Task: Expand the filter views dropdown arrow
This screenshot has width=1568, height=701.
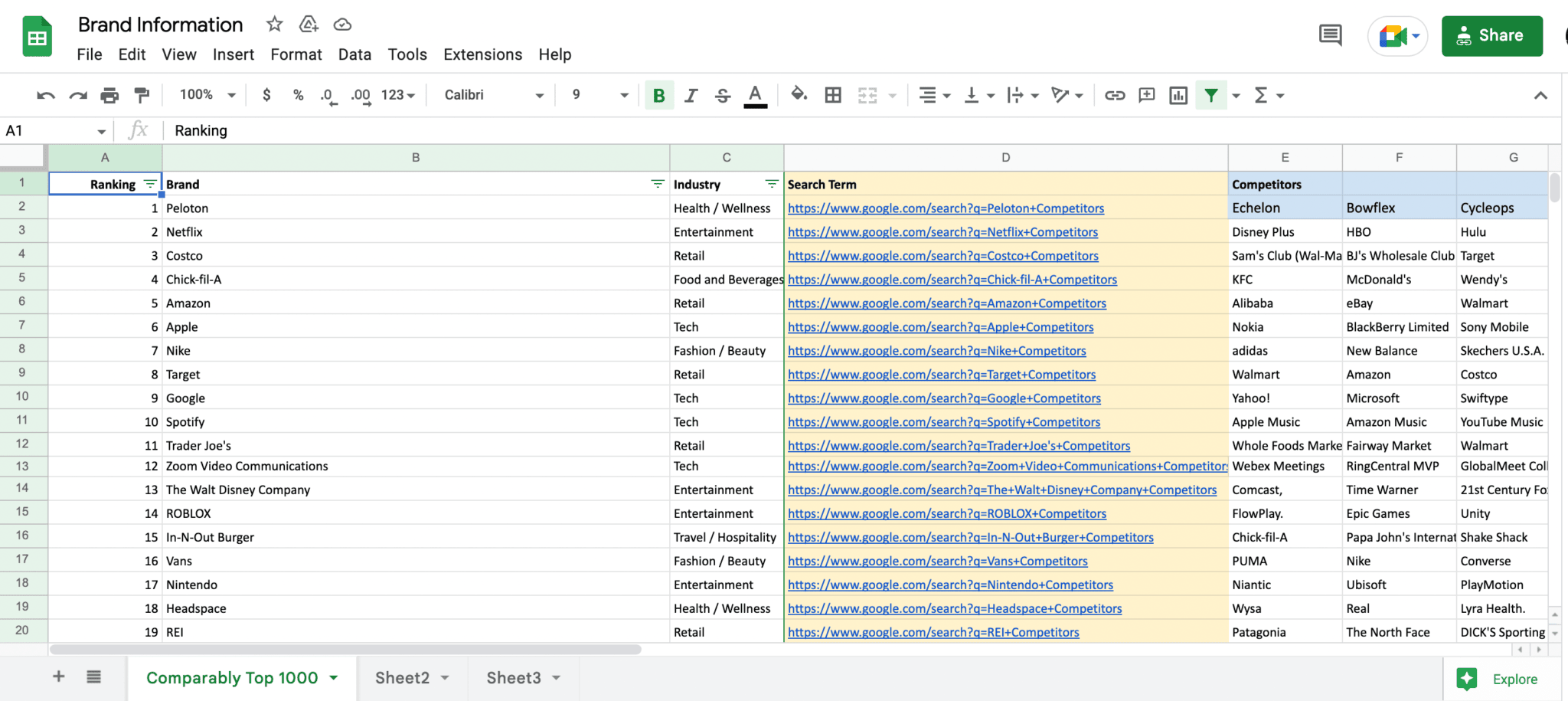Action: [1236, 96]
